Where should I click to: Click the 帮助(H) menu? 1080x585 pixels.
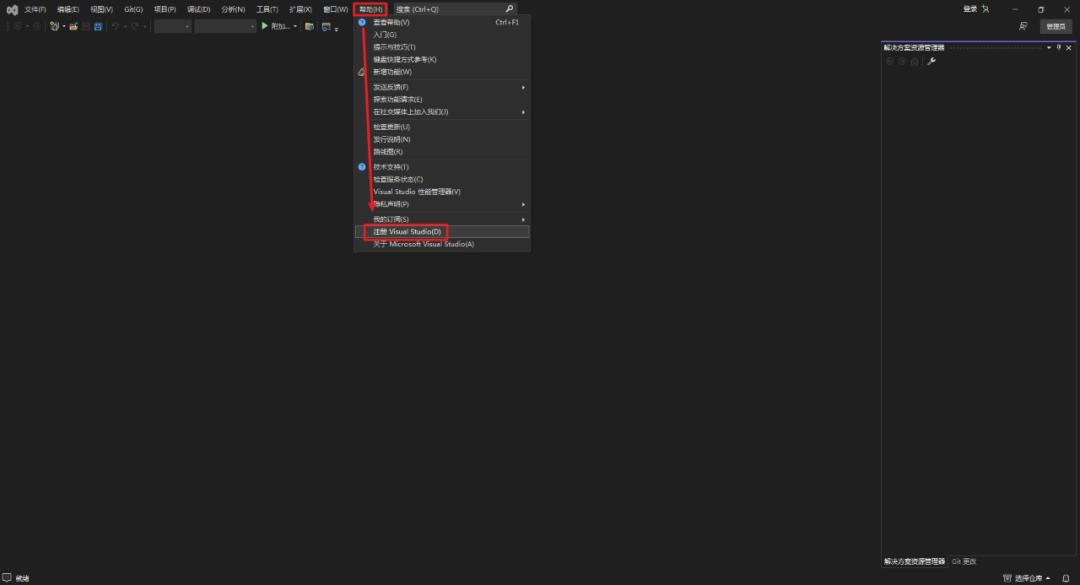(x=371, y=10)
